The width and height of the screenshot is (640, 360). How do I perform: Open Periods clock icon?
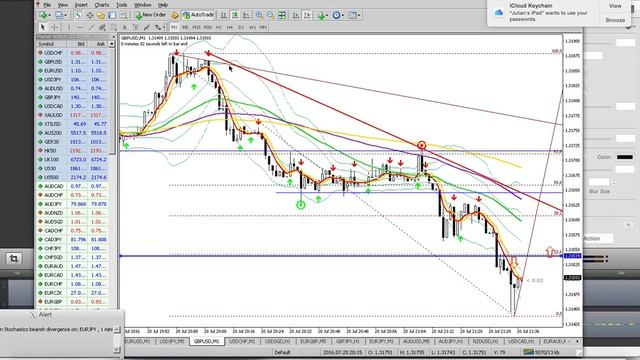[x=336, y=15]
